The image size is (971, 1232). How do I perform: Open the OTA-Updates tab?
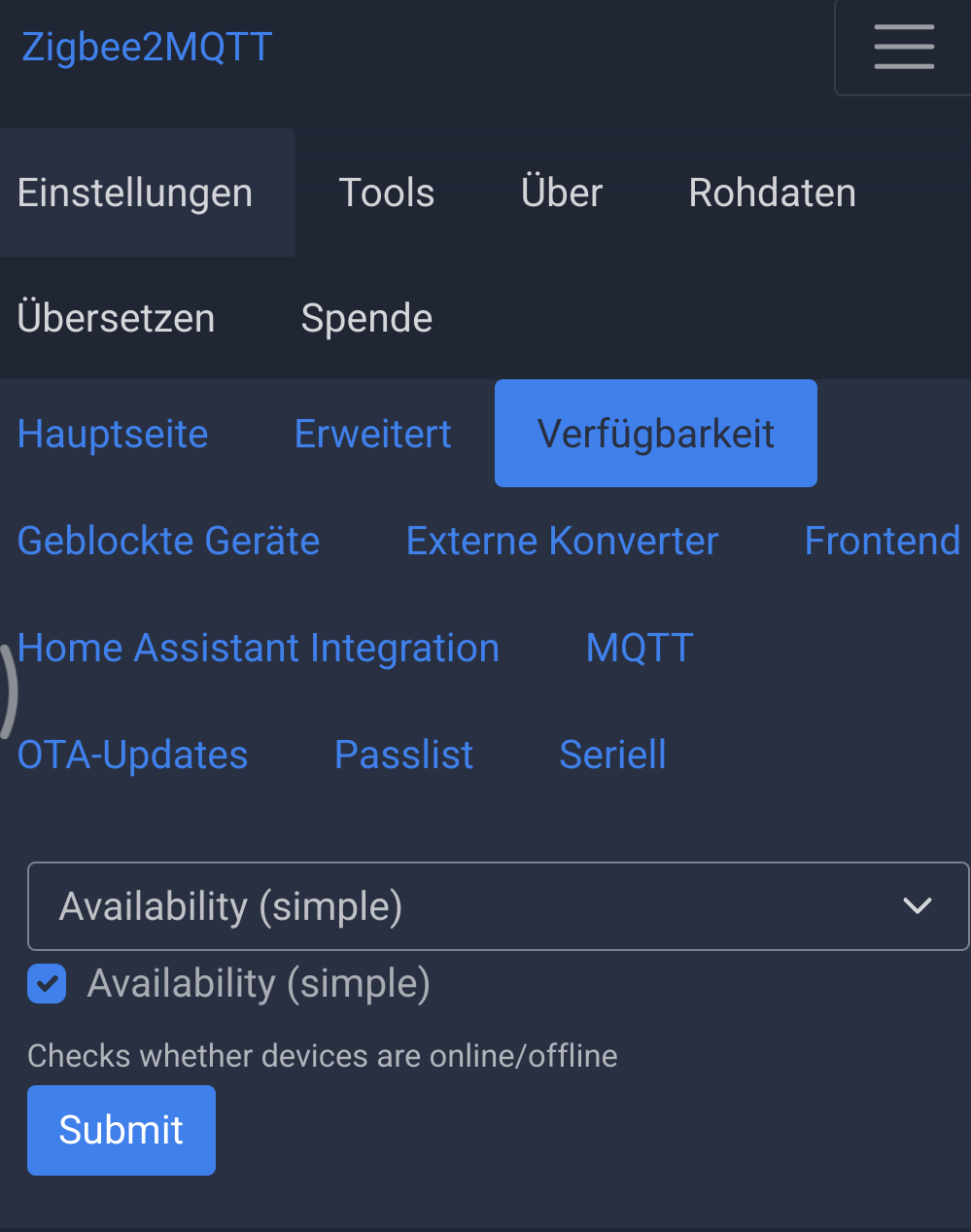(x=132, y=755)
